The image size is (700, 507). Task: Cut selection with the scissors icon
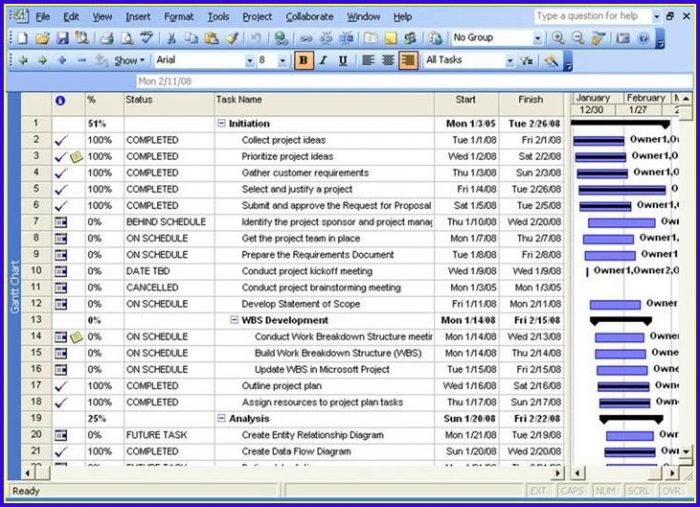coord(171,38)
